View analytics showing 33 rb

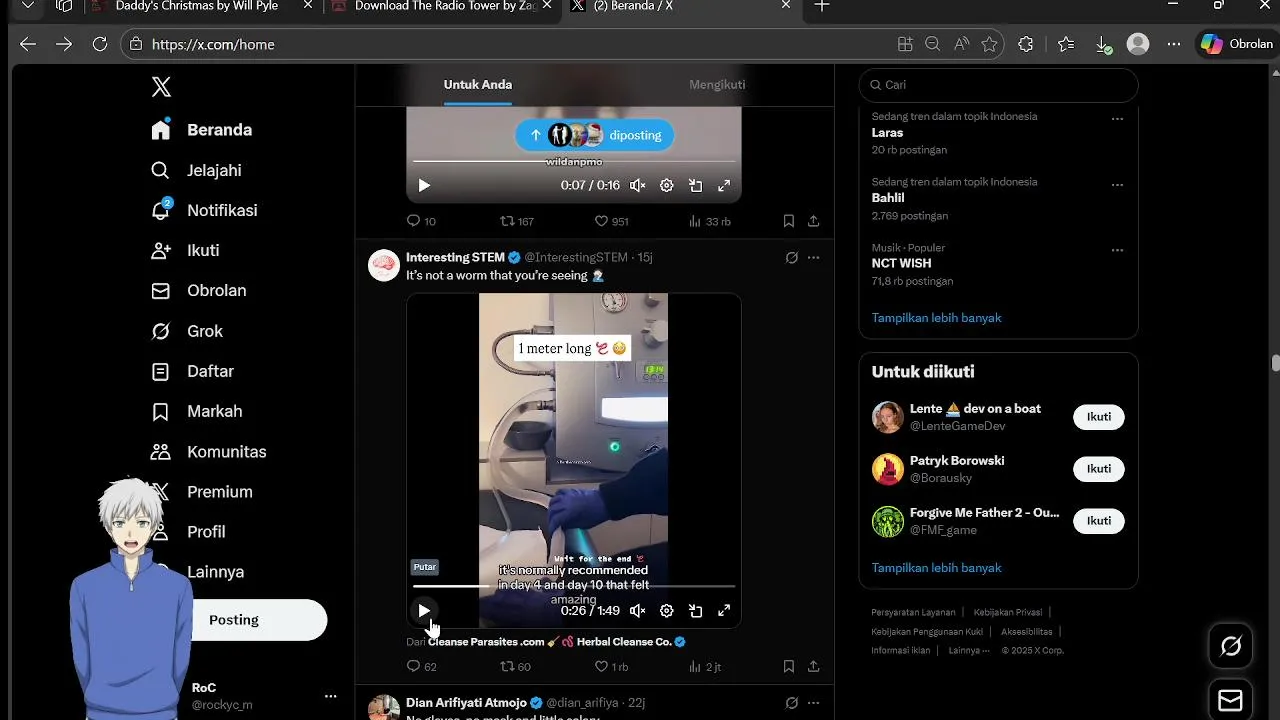coord(709,221)
